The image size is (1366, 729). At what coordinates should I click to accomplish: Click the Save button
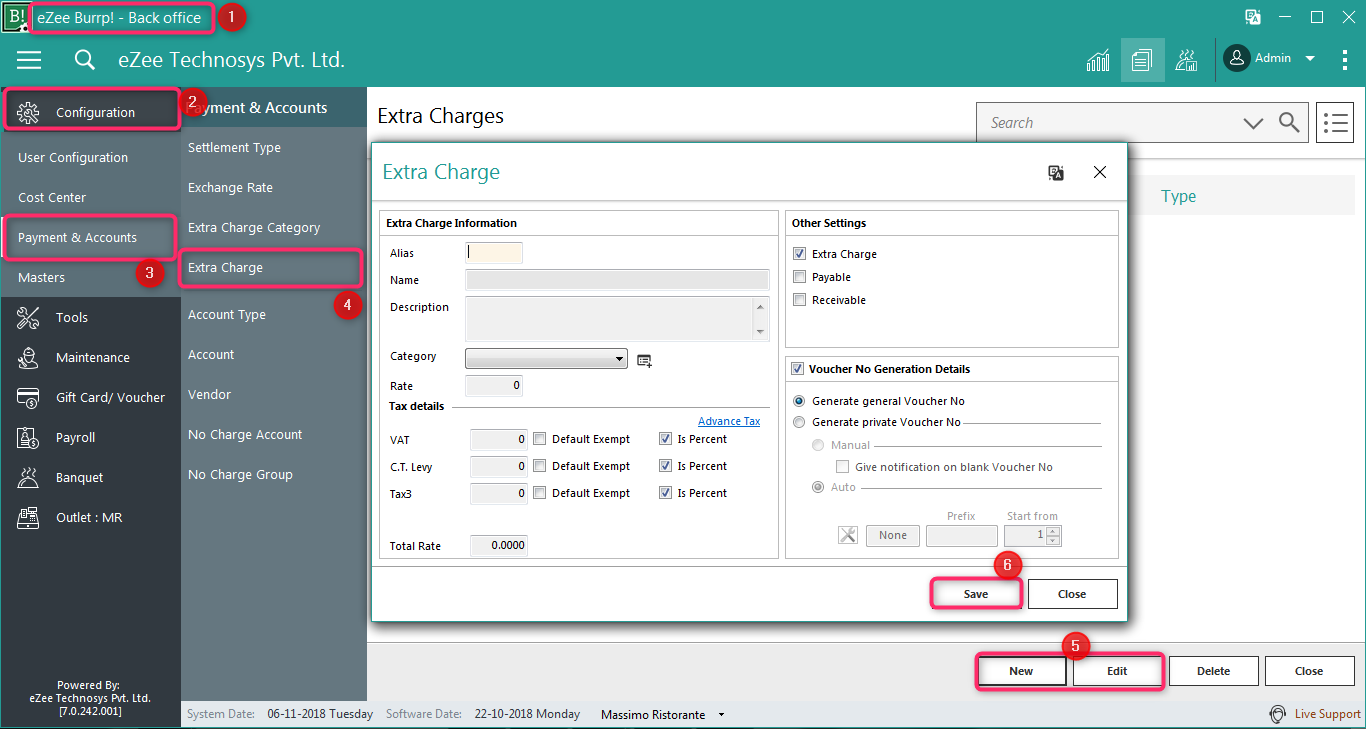point(976,594)
